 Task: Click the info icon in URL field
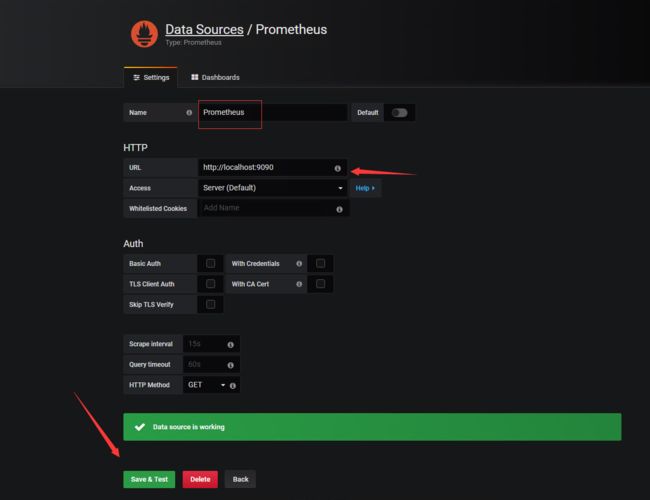pyautogui.click(x=337, y=168)
